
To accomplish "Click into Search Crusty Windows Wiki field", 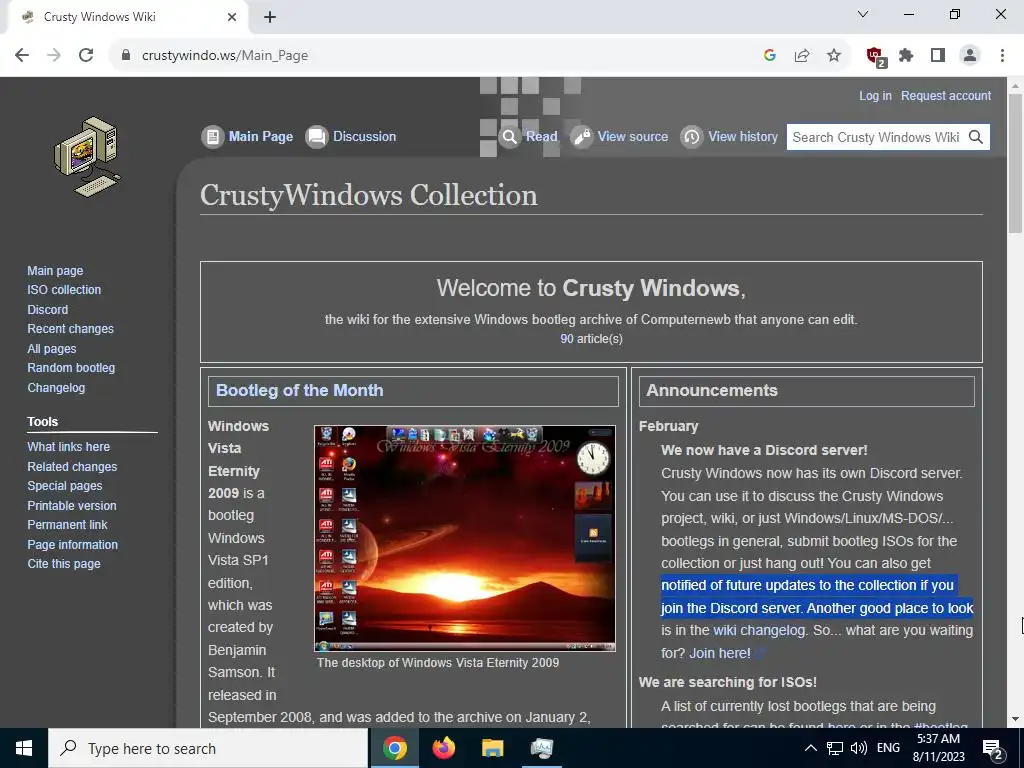I will pos(875,137).
